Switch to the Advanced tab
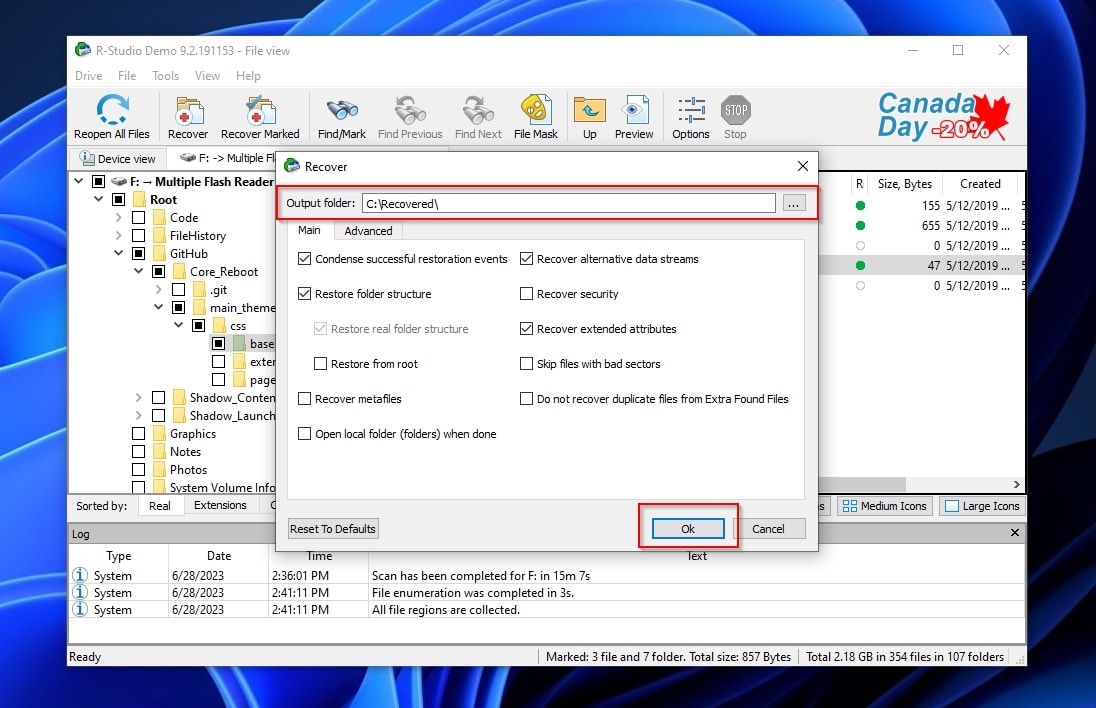This screenshot has width=1096, height=708. (368, 231)
